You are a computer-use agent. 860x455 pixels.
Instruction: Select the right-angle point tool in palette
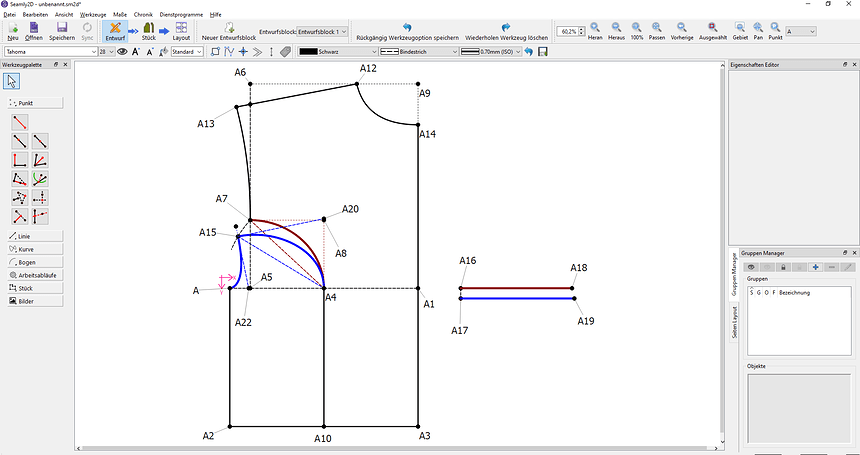click(20, 160)
